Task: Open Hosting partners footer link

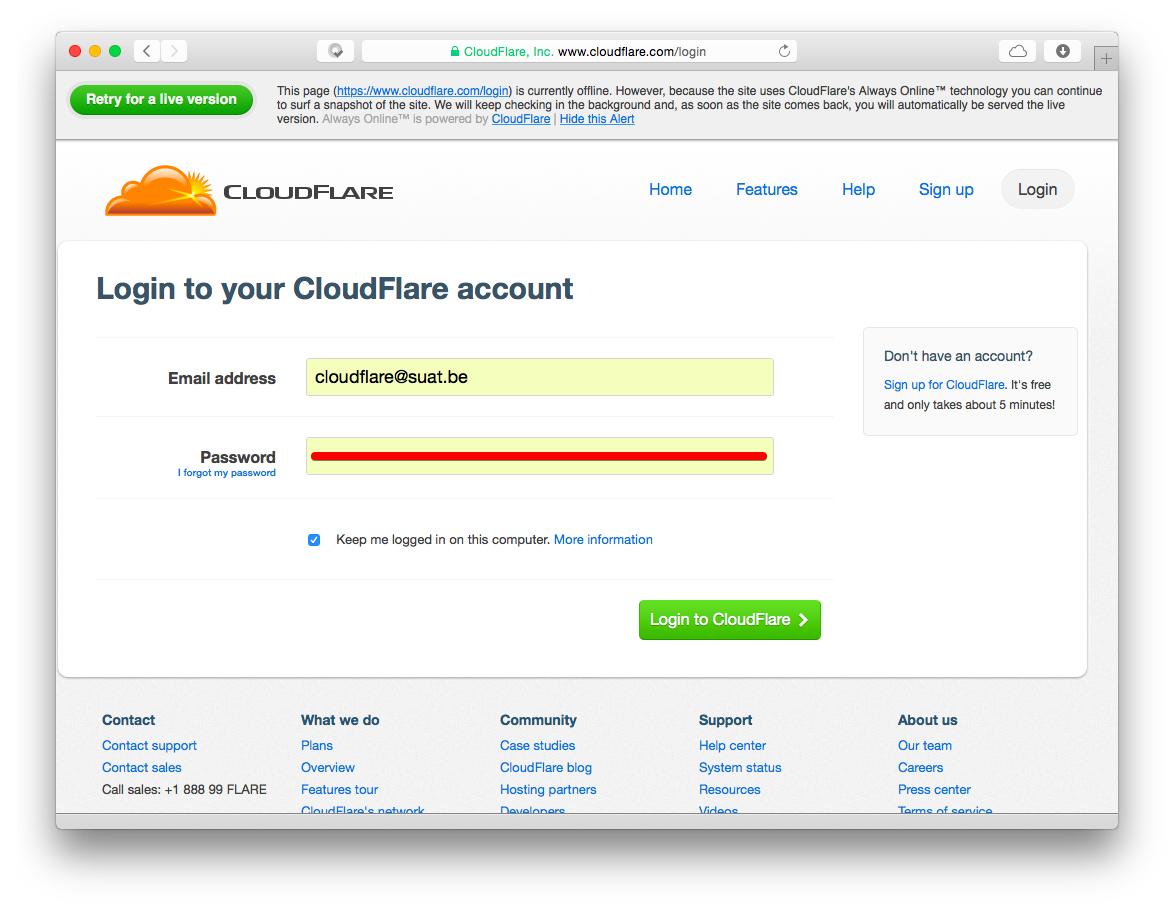Action: [548, 789]
